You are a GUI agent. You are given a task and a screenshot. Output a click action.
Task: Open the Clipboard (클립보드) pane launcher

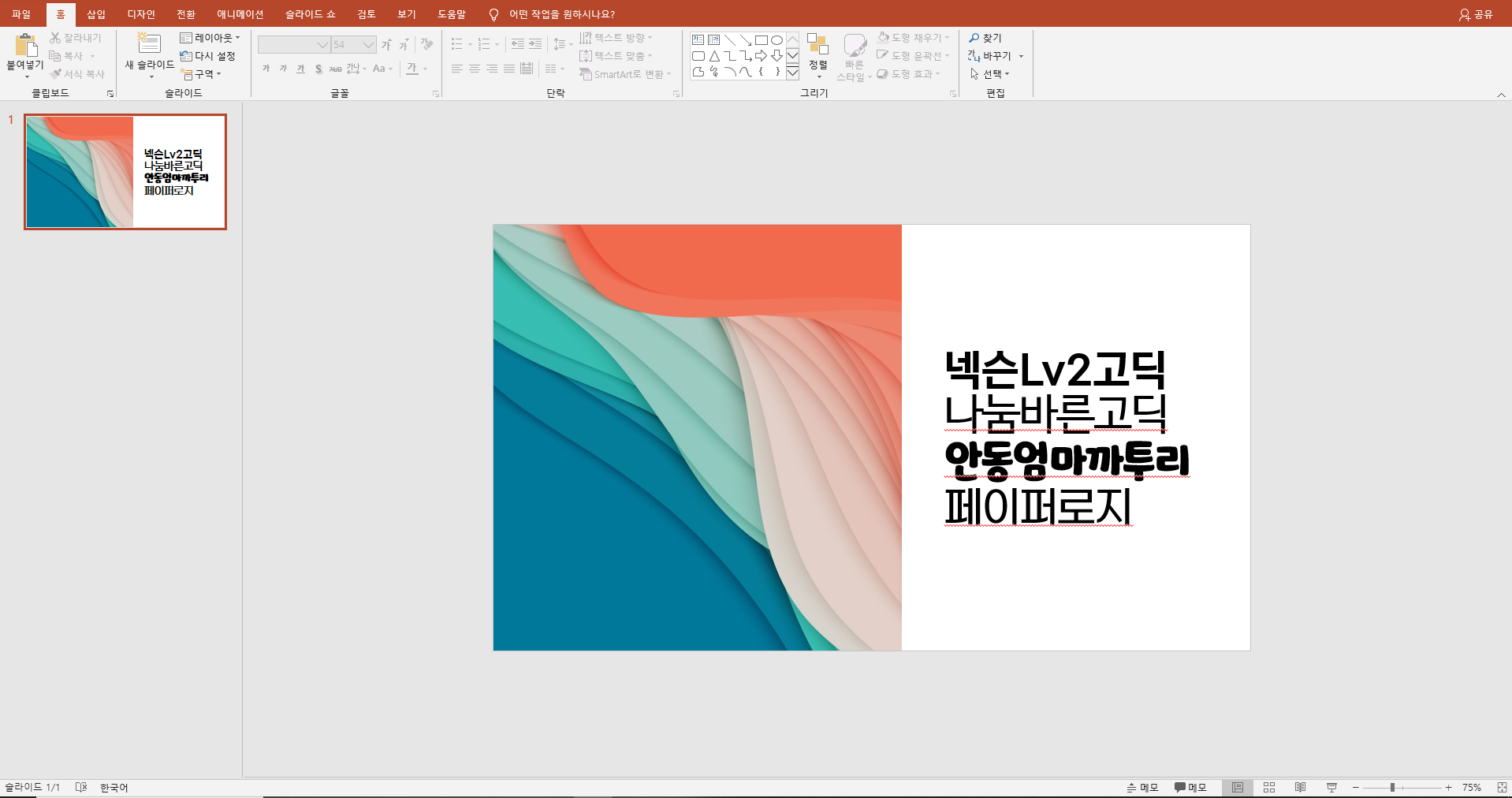click(x=110, y=94)
